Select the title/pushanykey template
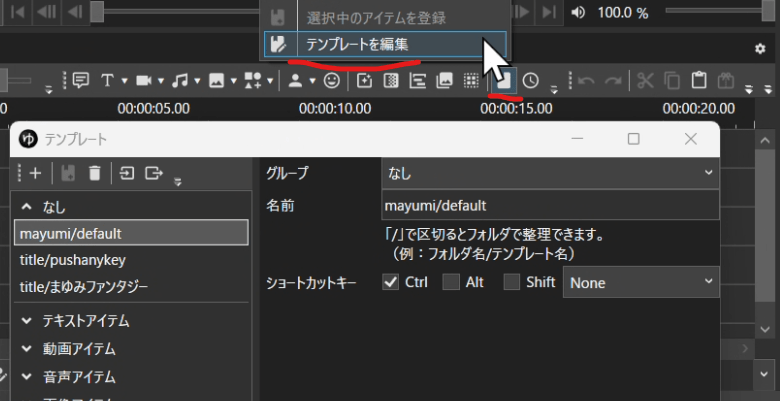780x401 pixels. (x=131, y=260)
